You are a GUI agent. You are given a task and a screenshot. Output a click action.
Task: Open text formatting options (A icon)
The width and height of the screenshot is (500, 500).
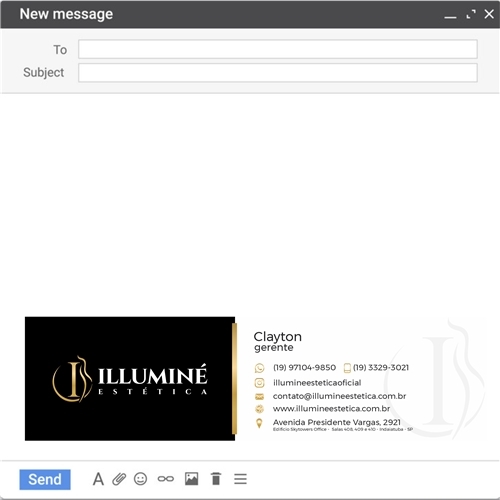click(x=98, y=479)
